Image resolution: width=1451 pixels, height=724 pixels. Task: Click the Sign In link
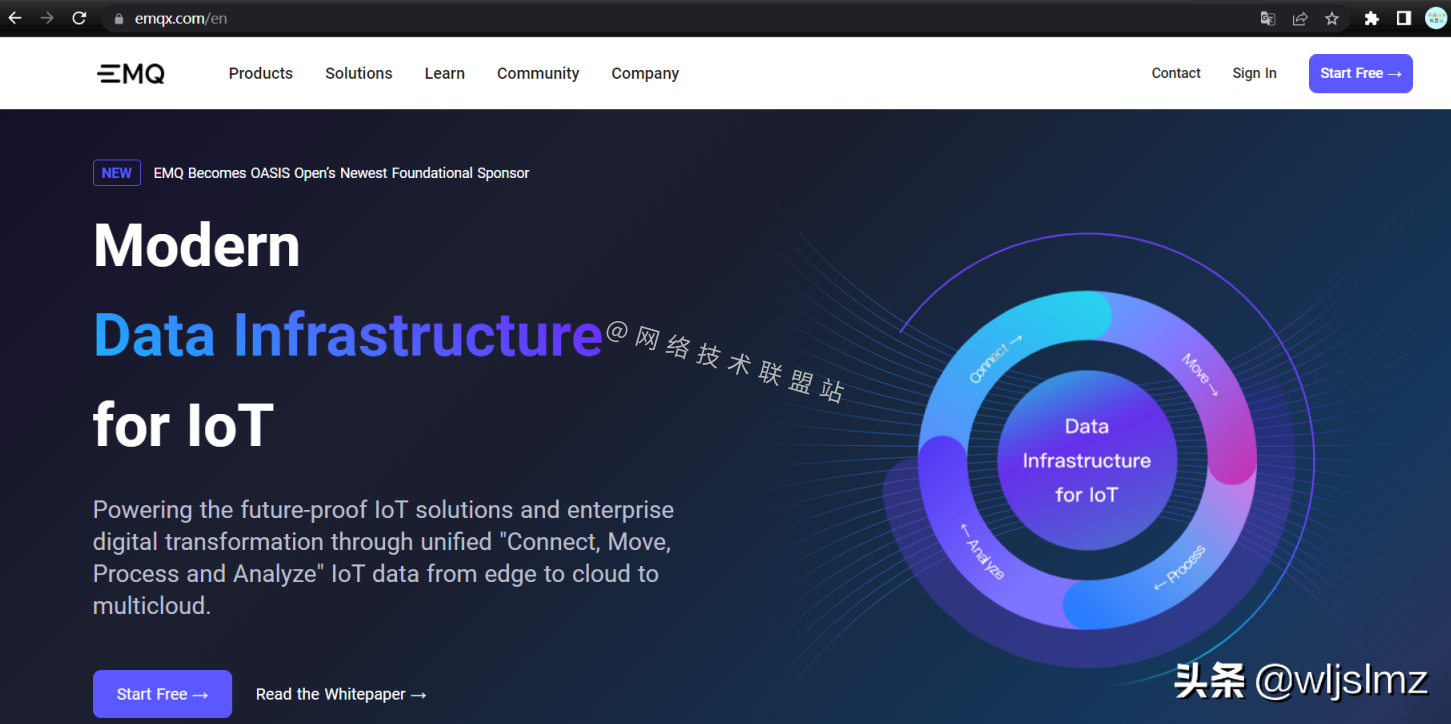(x=1254, y=73)
